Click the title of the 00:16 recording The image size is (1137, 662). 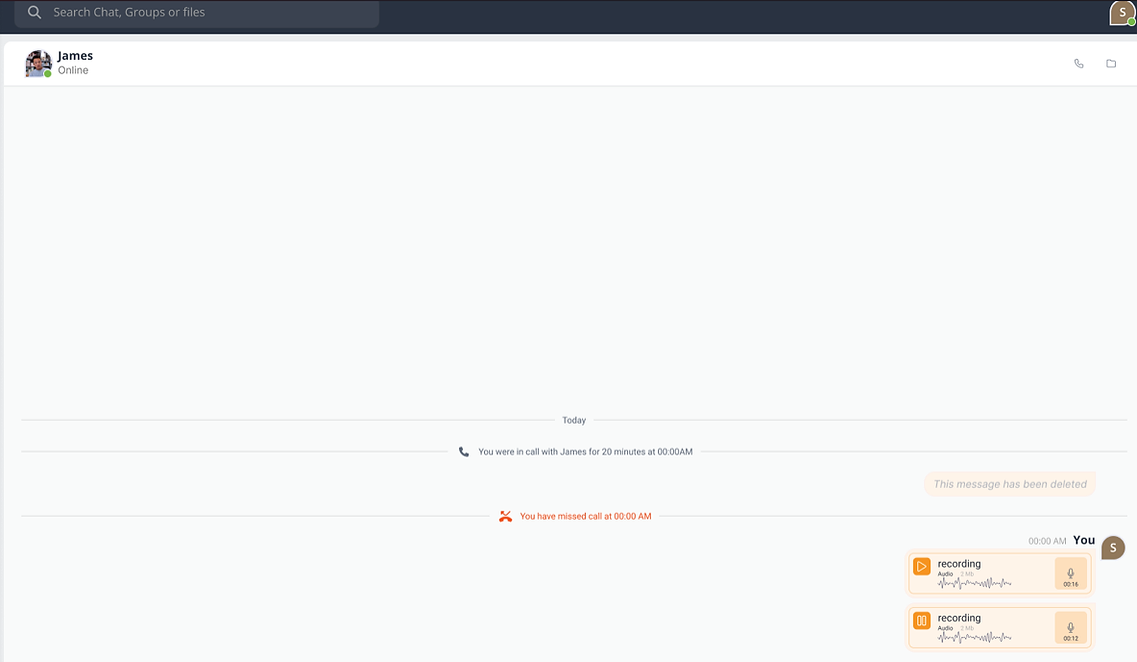(959, 563)
